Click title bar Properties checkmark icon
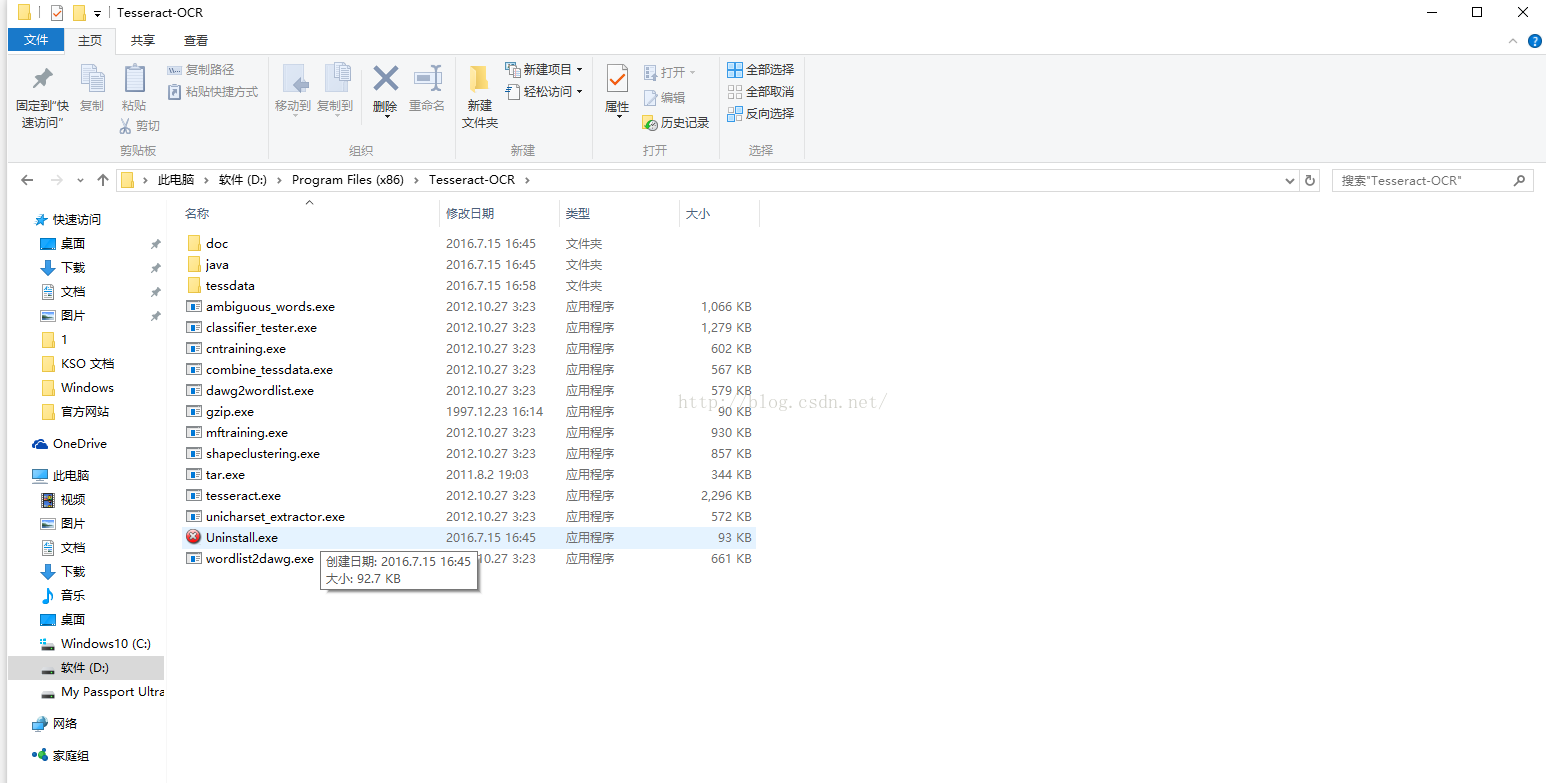Viewport: 1546px width, 783px height. [57, 13]
